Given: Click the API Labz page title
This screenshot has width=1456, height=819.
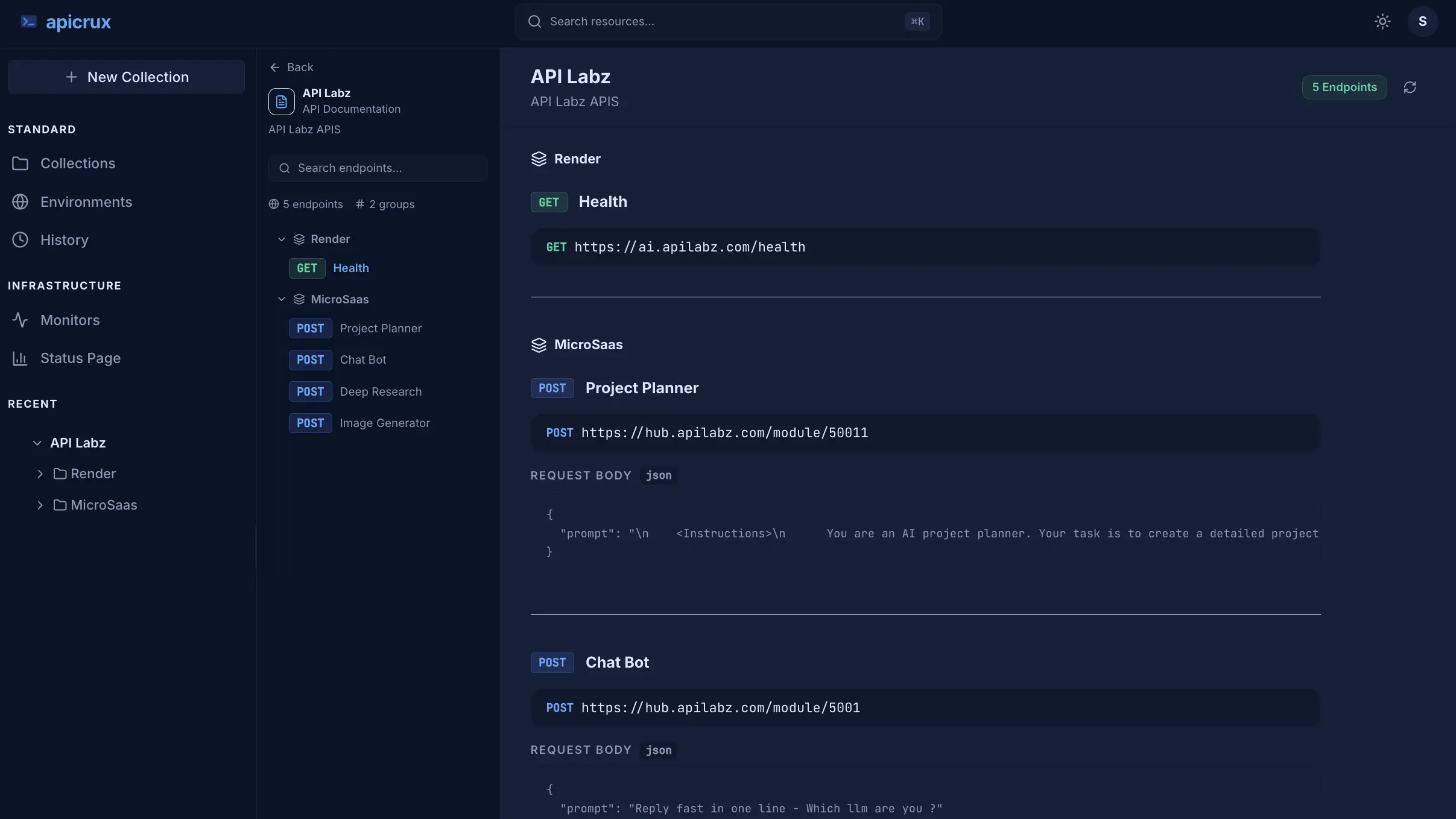Looking at the screenshot, I should pos(571,77).
